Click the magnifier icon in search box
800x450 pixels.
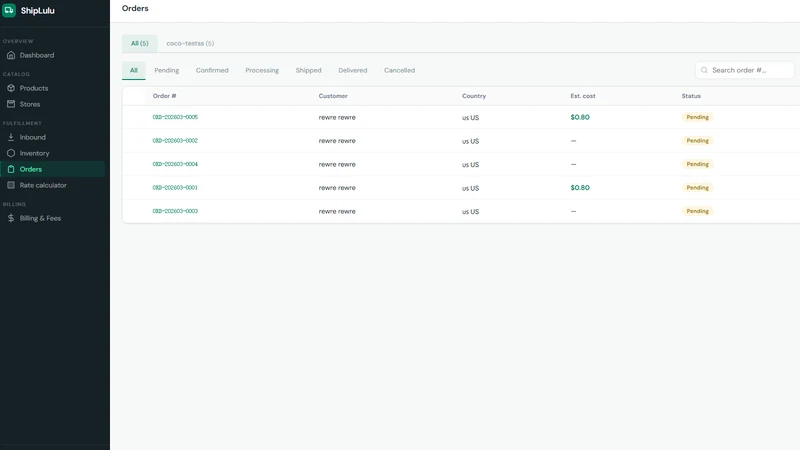pos(704,70)
